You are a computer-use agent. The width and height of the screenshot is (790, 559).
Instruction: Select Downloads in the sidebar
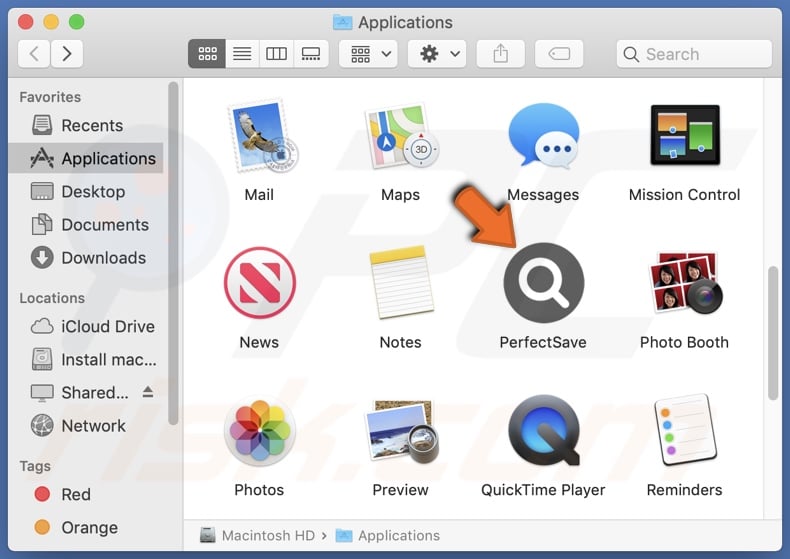pos(87,258)
